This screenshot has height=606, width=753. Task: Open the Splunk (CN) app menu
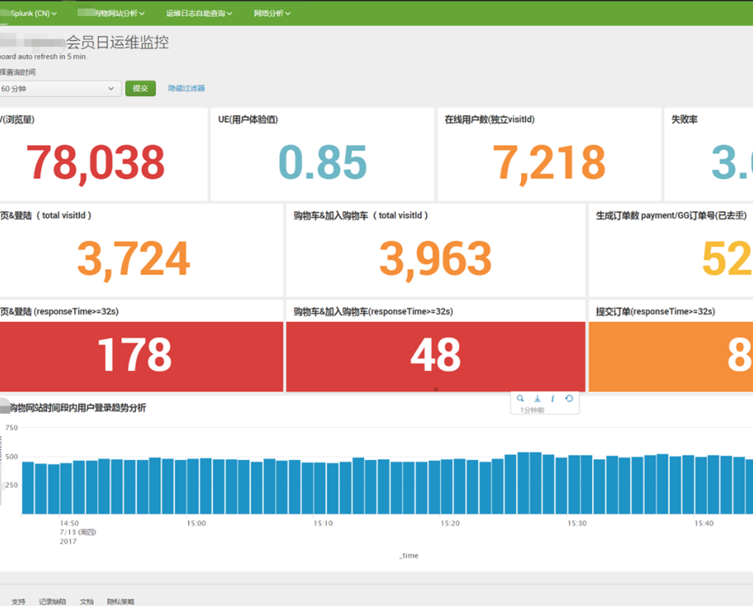[34, 13]
